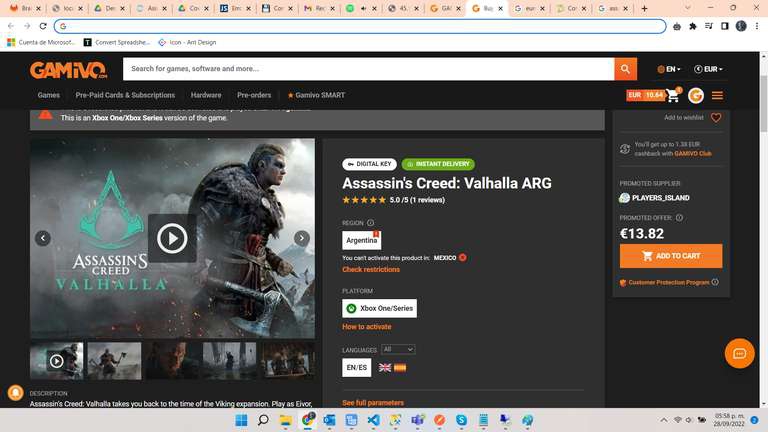Open Chrome three-dot menu
Viewport: 768px width, 432px height.
coord(757,26)
